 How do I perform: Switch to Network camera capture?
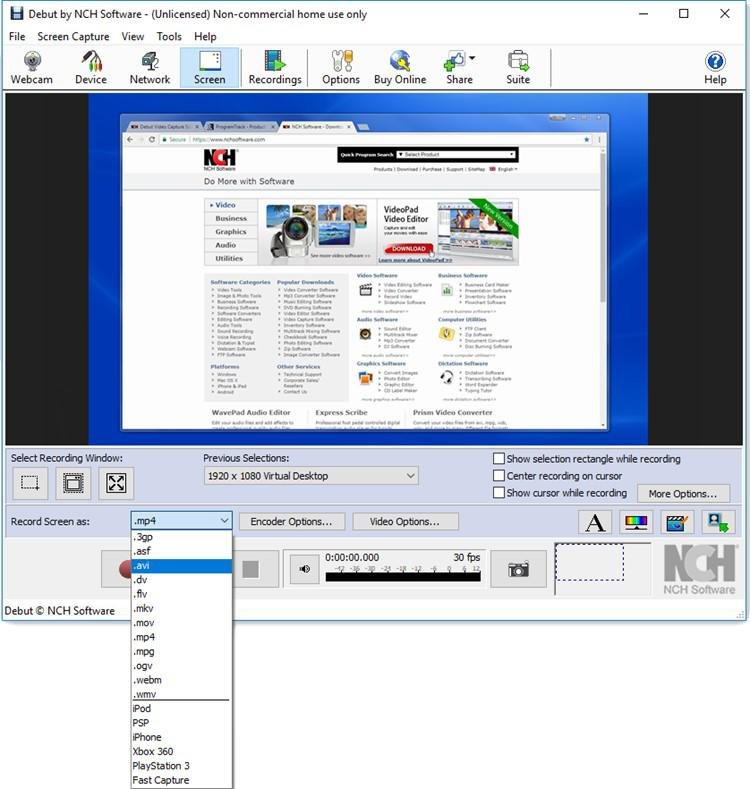tap(150, 68)
